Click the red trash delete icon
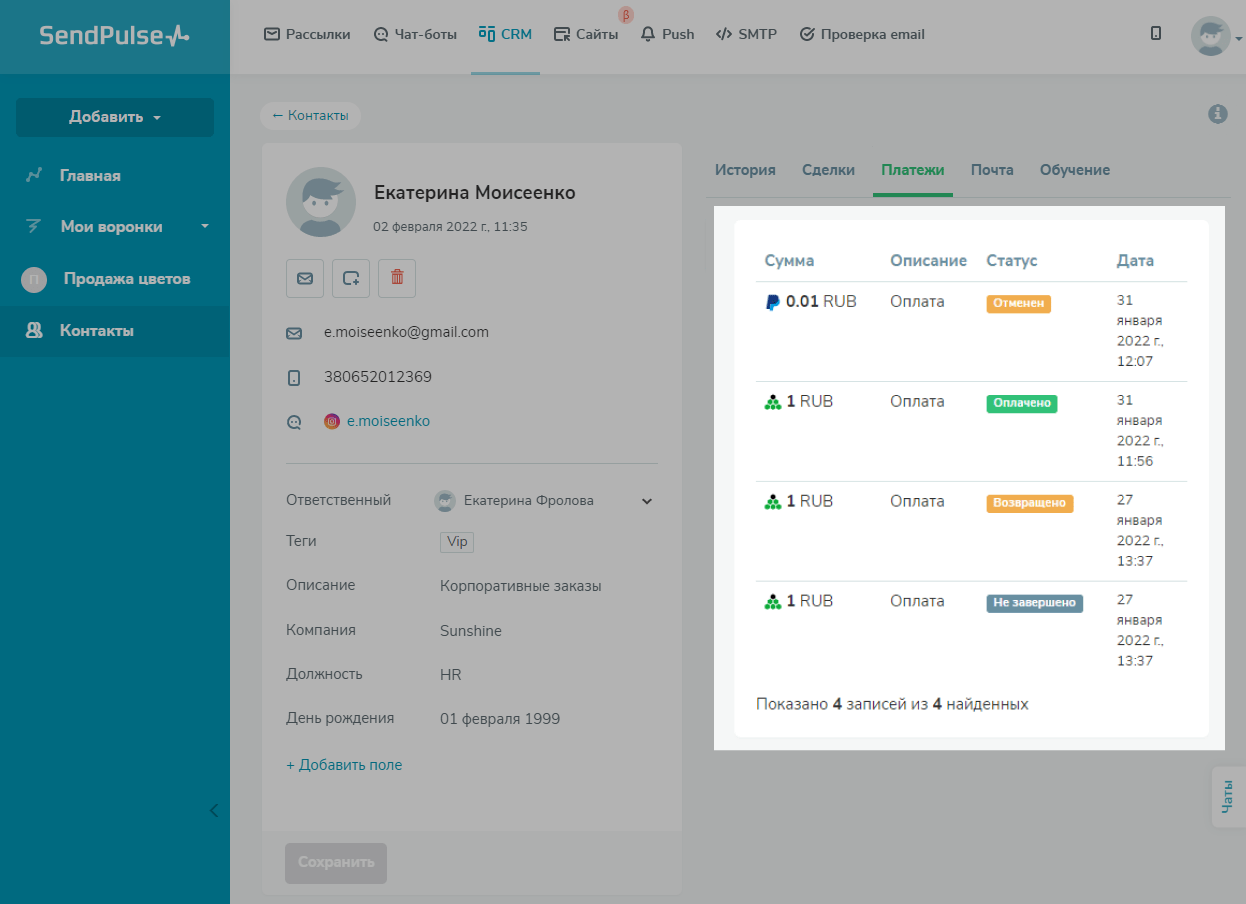 pos(397,279)
